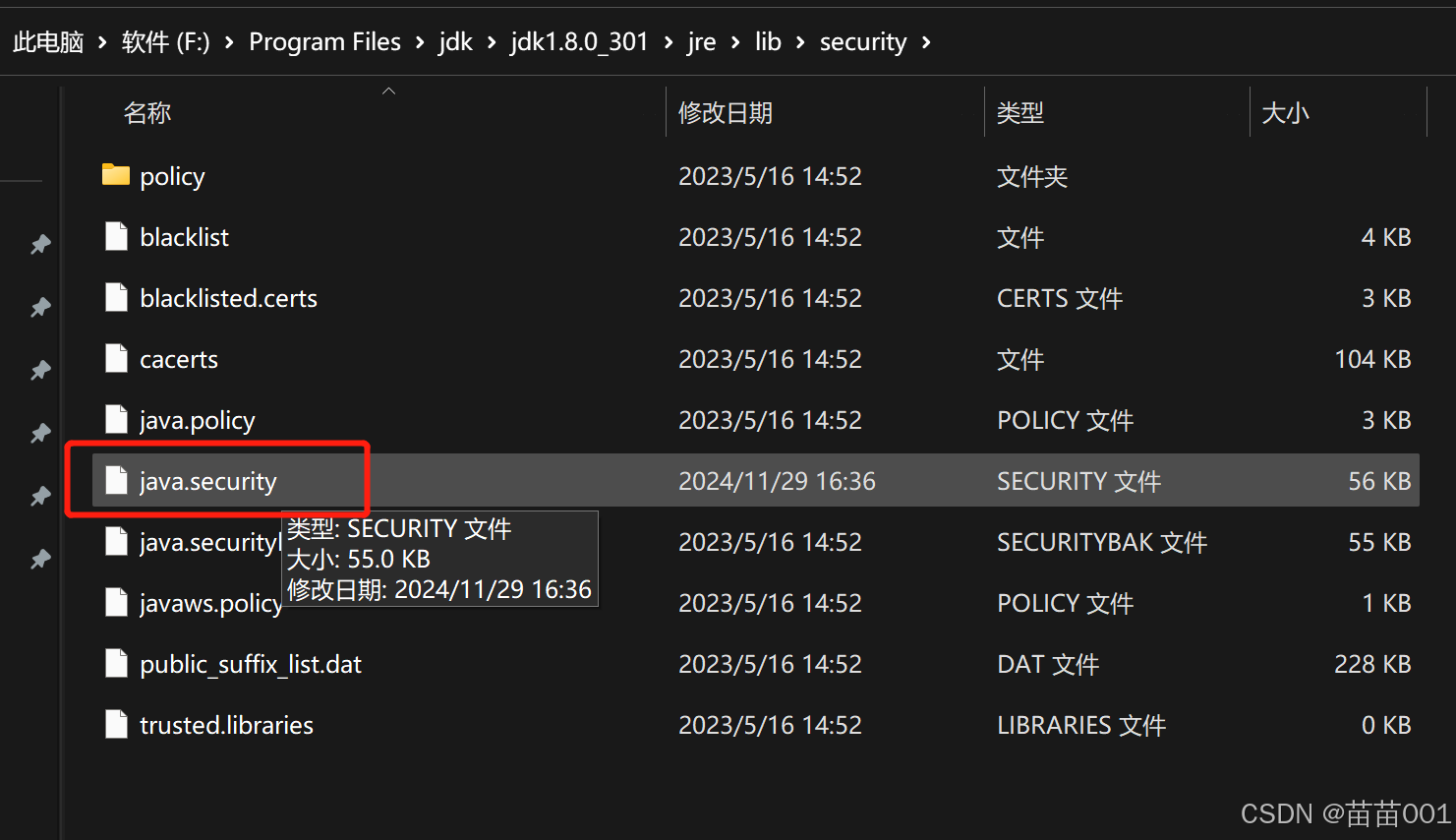Click the java.security file icon
Screen dimensions: 1456x840
click(115, 479)
